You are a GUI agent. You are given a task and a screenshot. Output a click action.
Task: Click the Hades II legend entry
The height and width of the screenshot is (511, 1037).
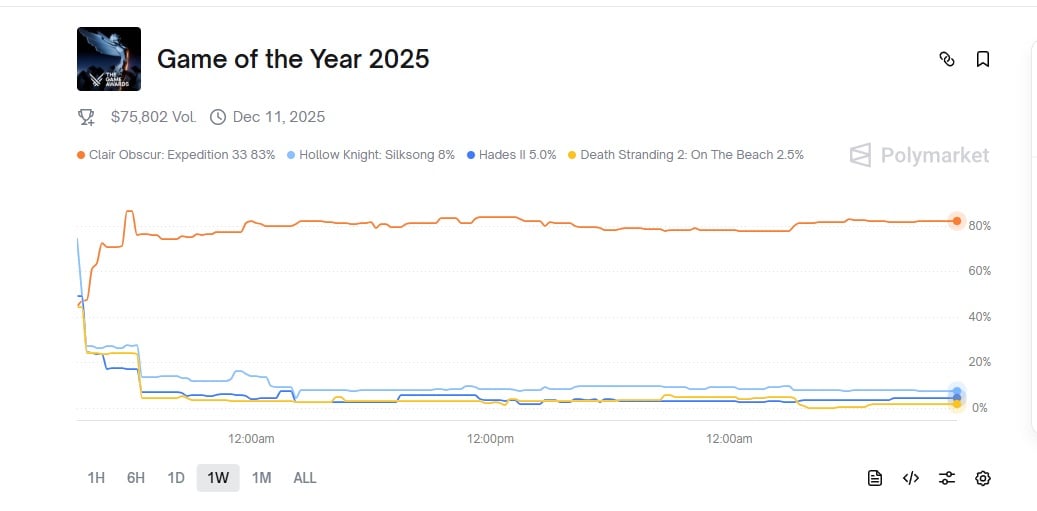coord(511,155)
